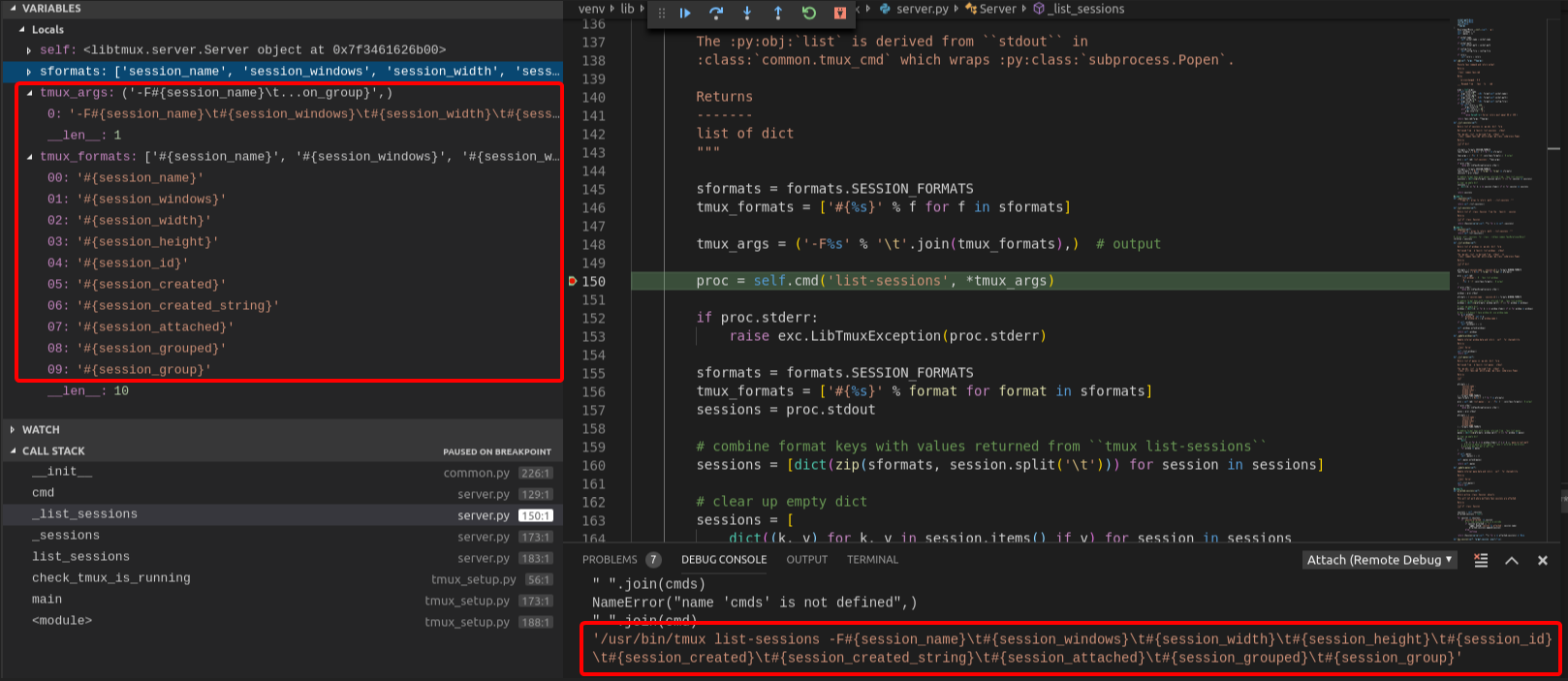Collapse the tmux_args variable
1568x681 pixels.
[29, 93]
